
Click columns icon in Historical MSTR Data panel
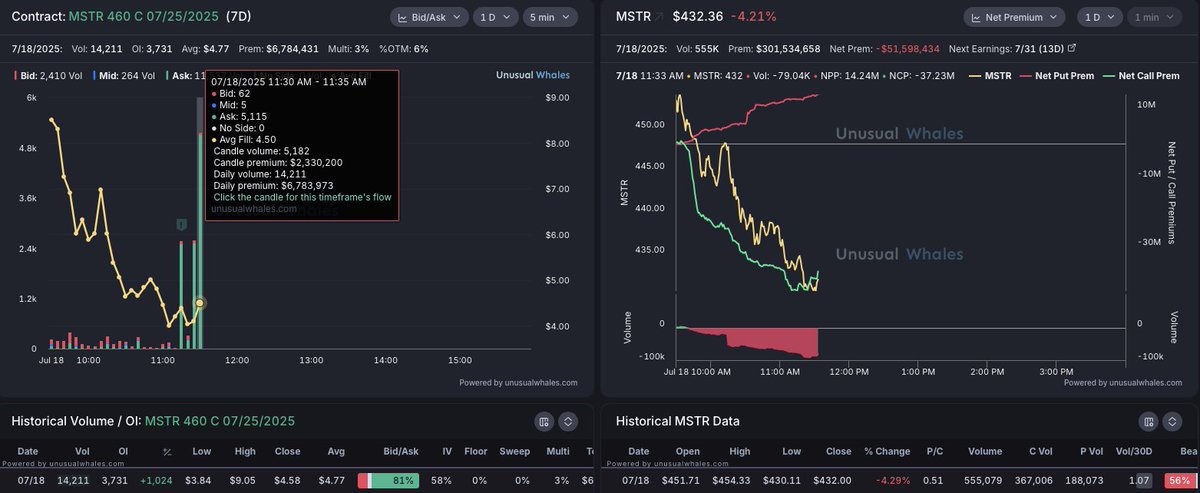(x=1149, y=422)
